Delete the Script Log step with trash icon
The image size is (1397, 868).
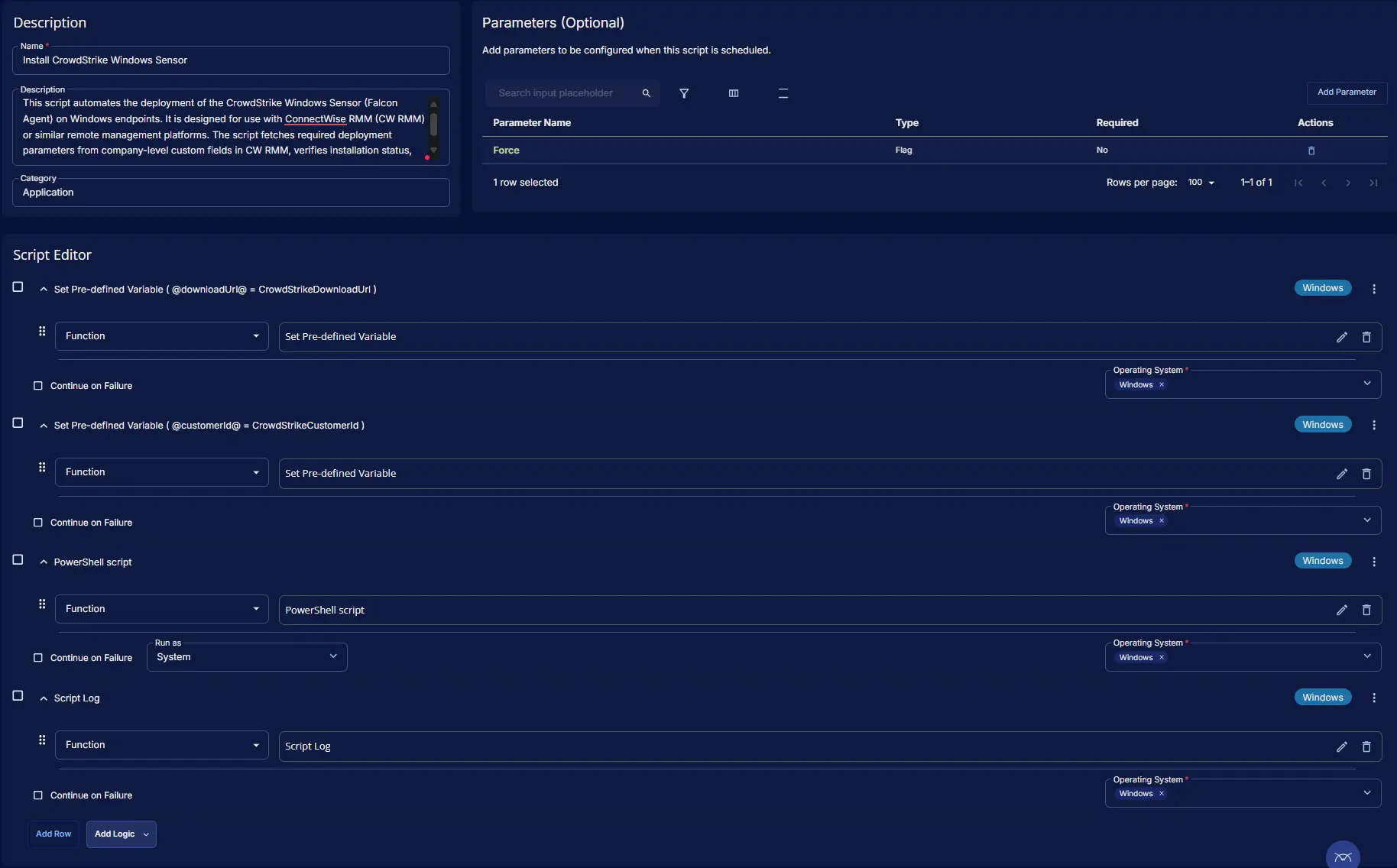coord(1366,747)
